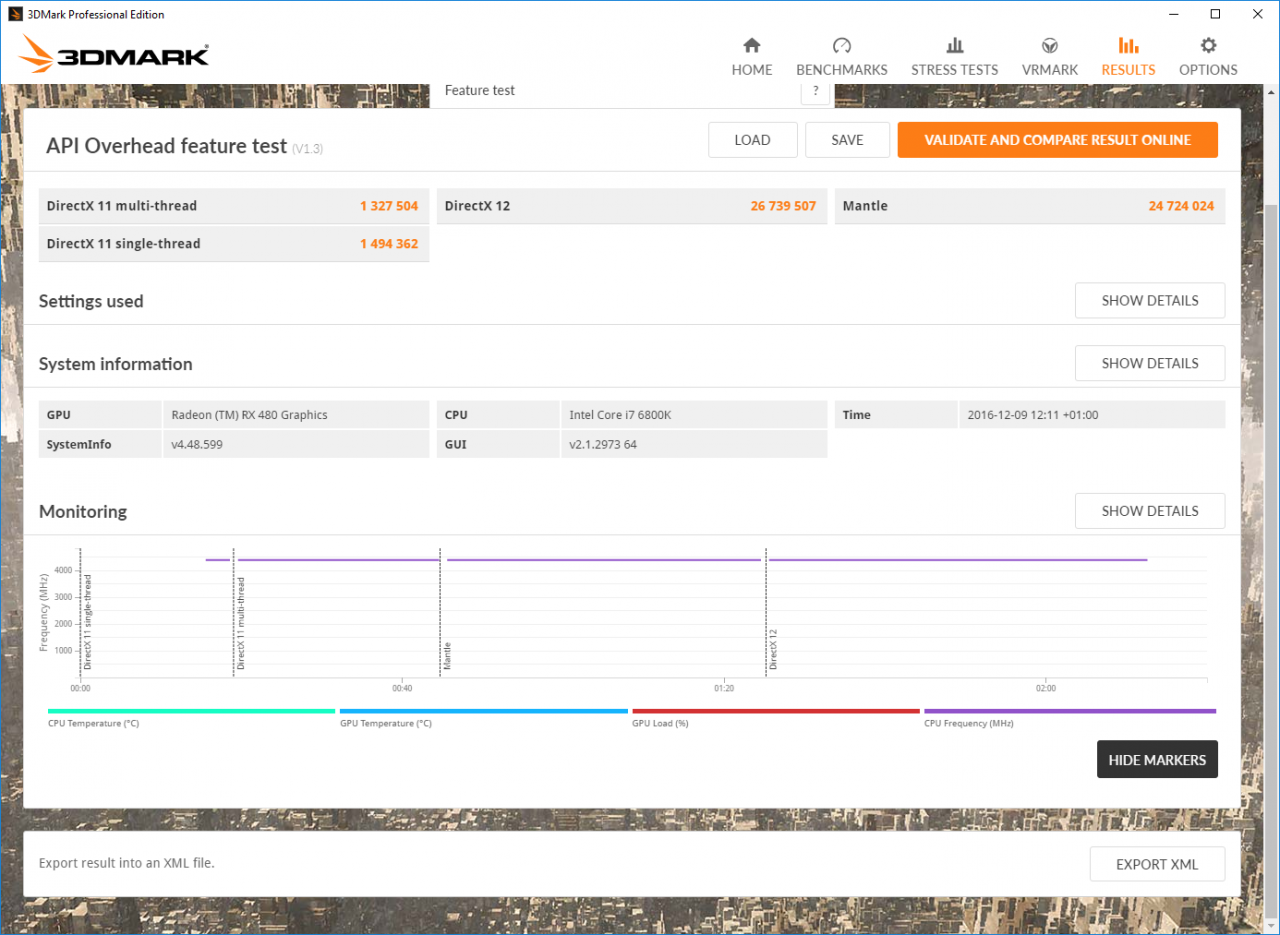The width and height of the screenshot is (1280, 935).
Task: Click the Mantle score 24 724 024
Action: point(1181,206)
